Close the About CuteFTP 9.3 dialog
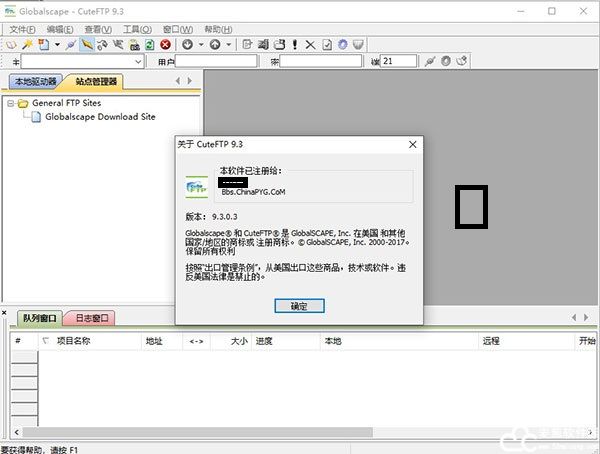The image size is (600, 454). [x=412, y=144]
